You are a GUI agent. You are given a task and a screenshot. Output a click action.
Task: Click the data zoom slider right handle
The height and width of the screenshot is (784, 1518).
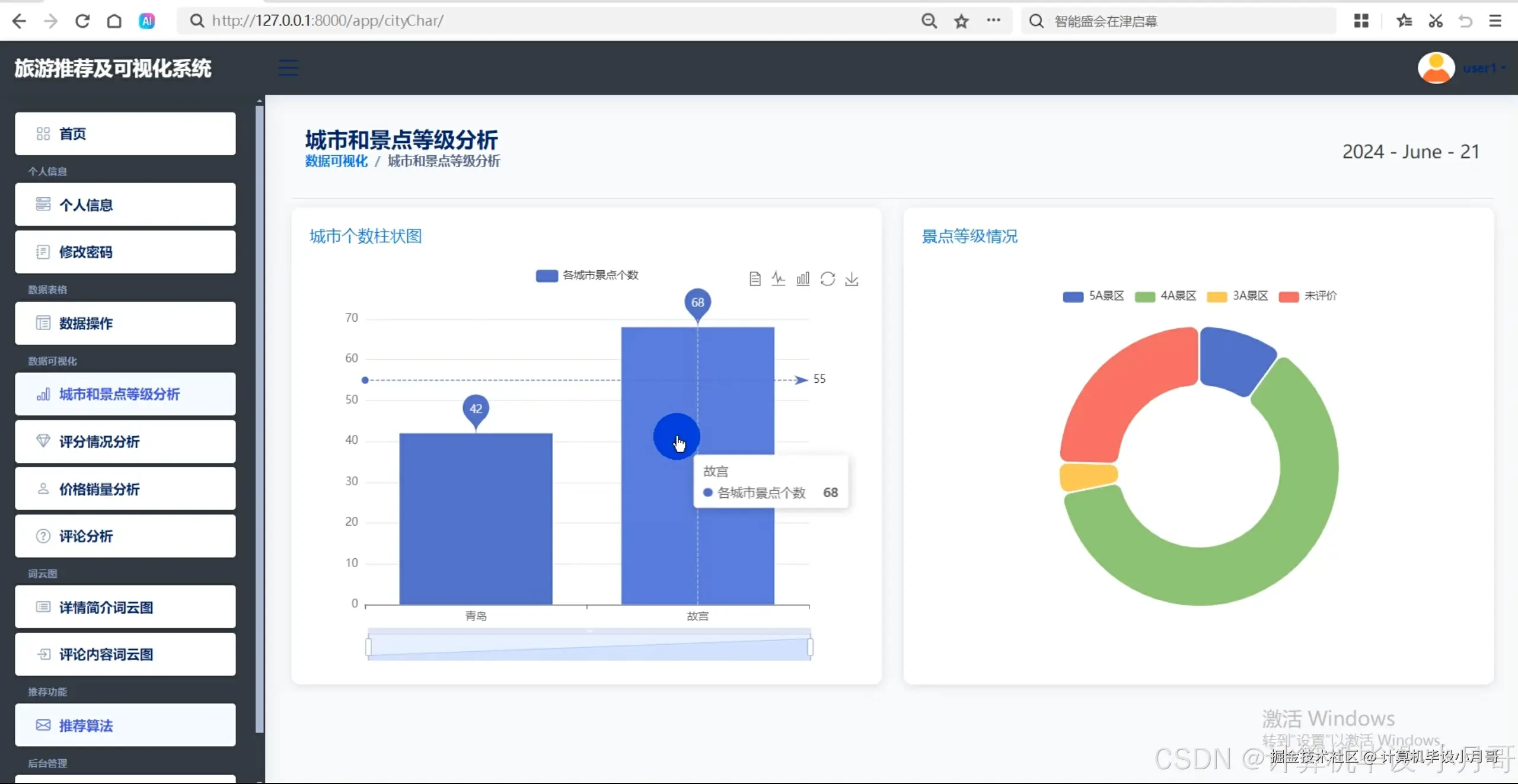tap(810, 647)
